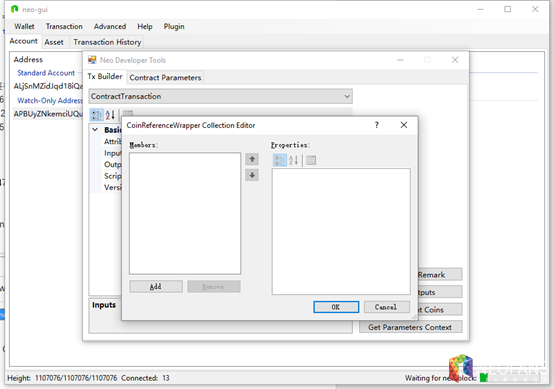The width and height of the screenshot is (554, 389).
Task: Maximize the neo-gui main window
Action: pyautogui.click(x=508, y=9)
